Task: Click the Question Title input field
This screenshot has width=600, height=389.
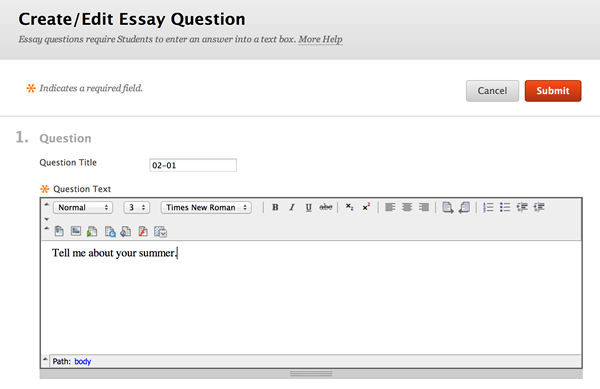Action: (x=193, y=165)
